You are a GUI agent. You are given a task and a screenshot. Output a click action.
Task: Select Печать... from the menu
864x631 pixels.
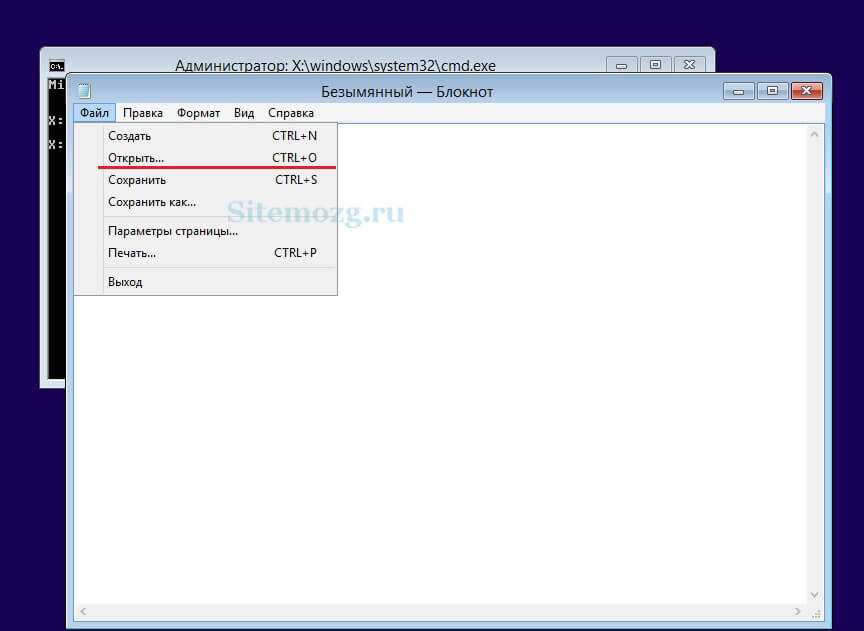132,253
